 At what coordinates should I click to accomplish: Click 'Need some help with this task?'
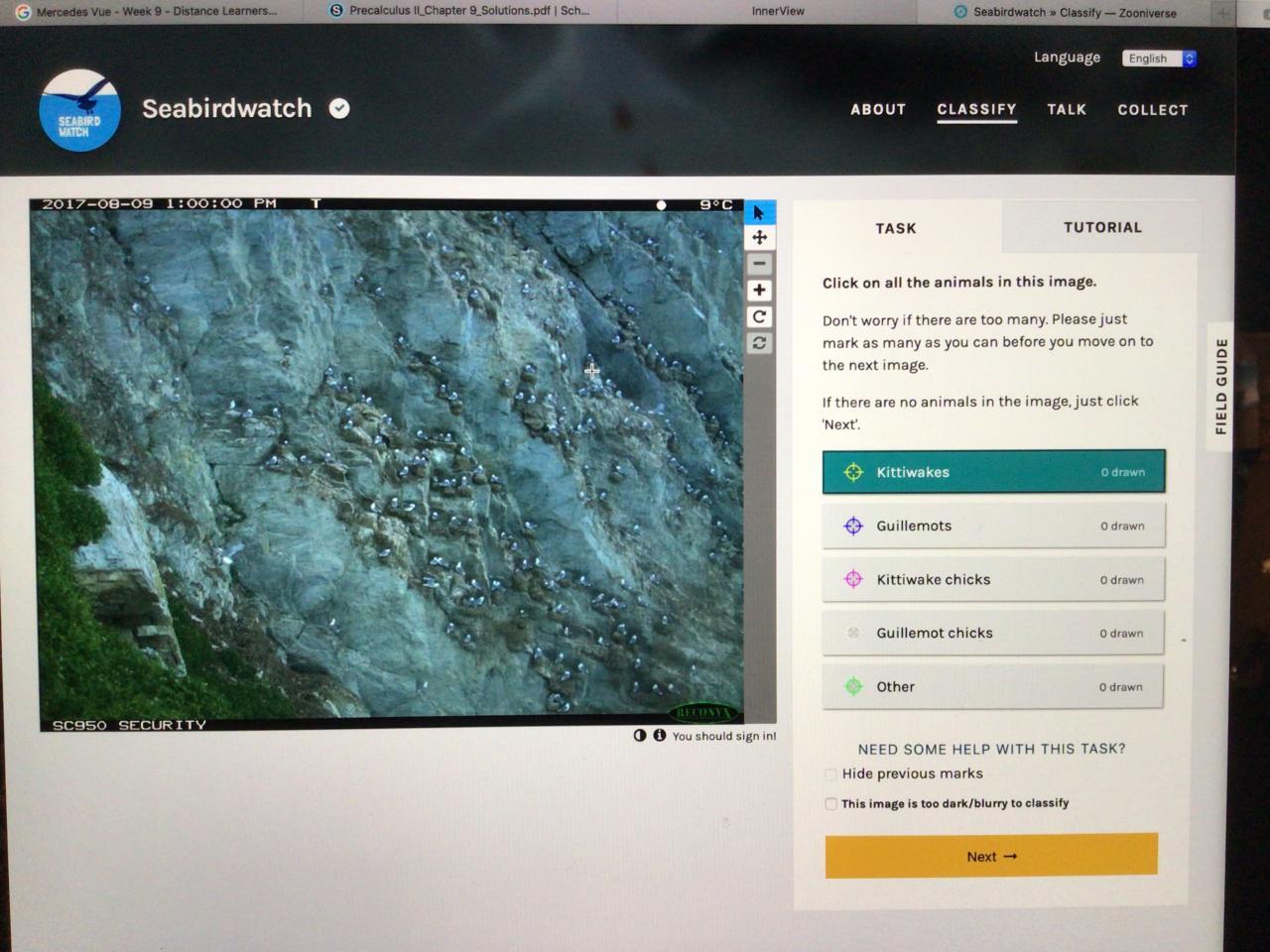pos(991,749)
